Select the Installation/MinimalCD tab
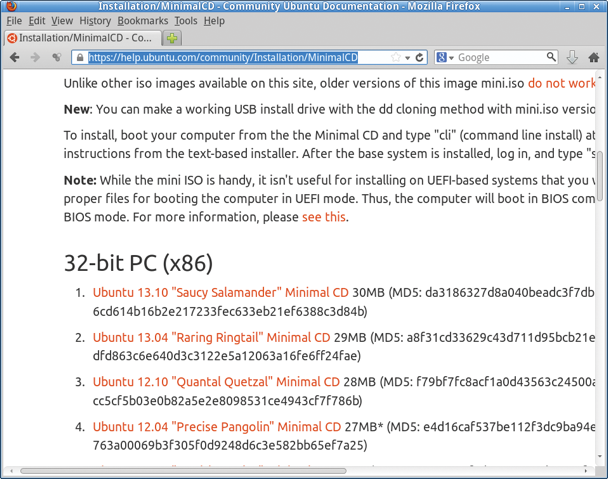The height and width of the screenshot is (479, 608). coord(80,38)
